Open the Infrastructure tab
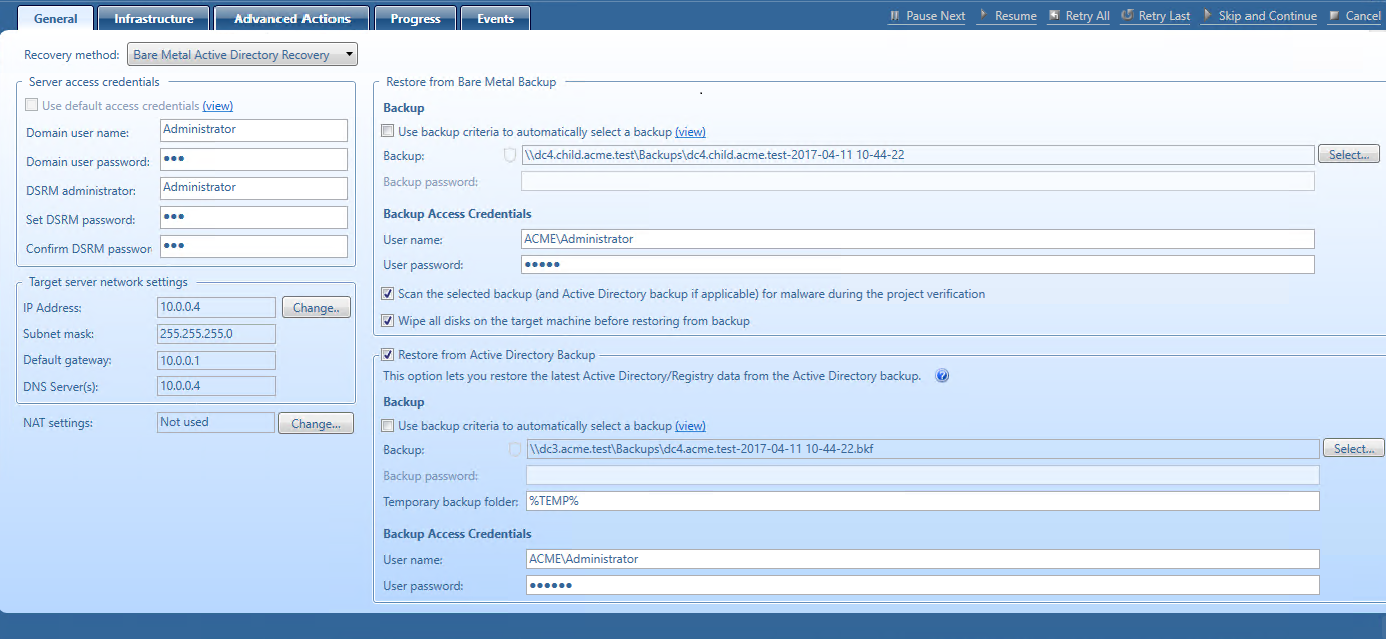Screen dimensions: 1386x639 [x=154, y=18]
